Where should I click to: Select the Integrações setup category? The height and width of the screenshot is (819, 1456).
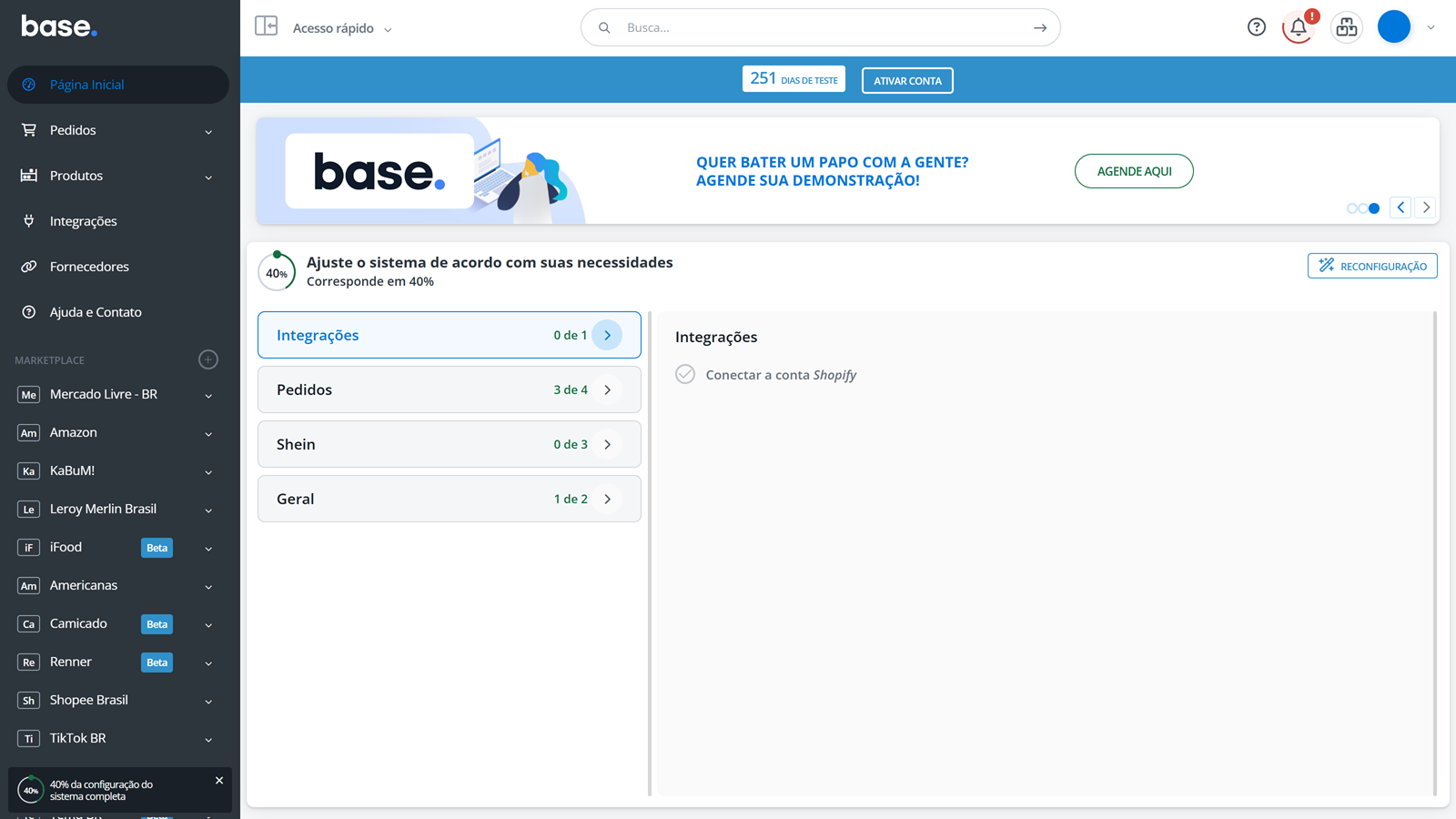(x=450, y=335)
